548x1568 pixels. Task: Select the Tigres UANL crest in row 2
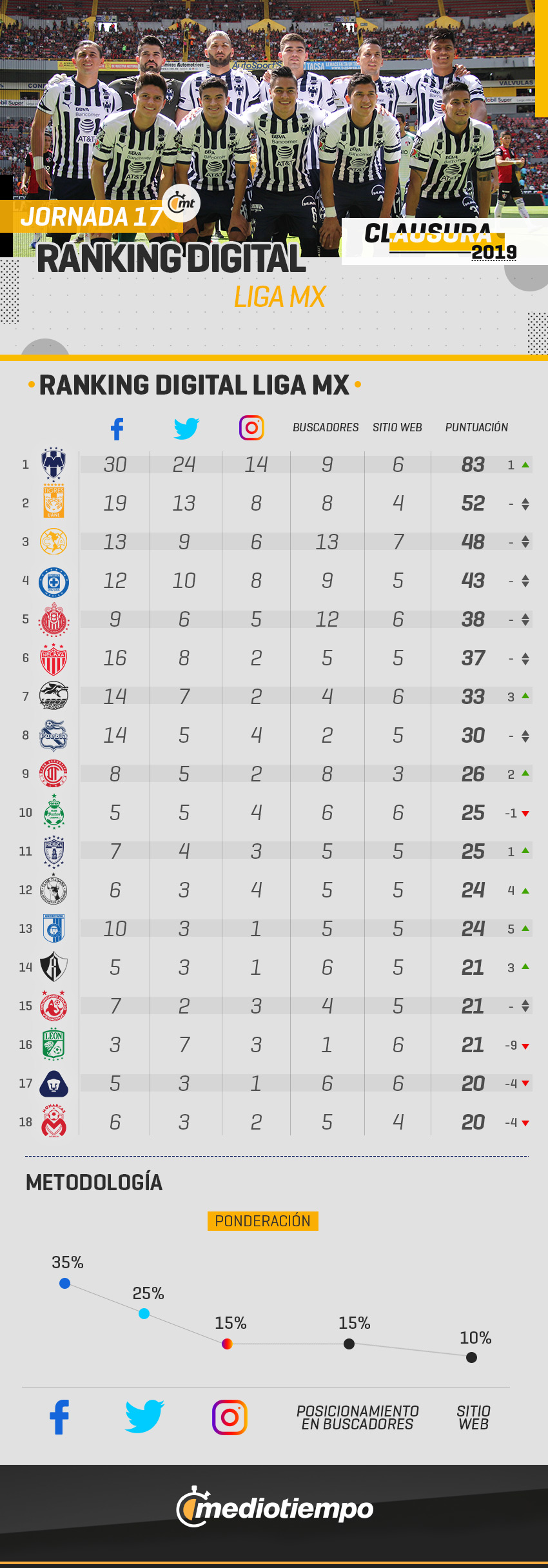pos(54,502)
